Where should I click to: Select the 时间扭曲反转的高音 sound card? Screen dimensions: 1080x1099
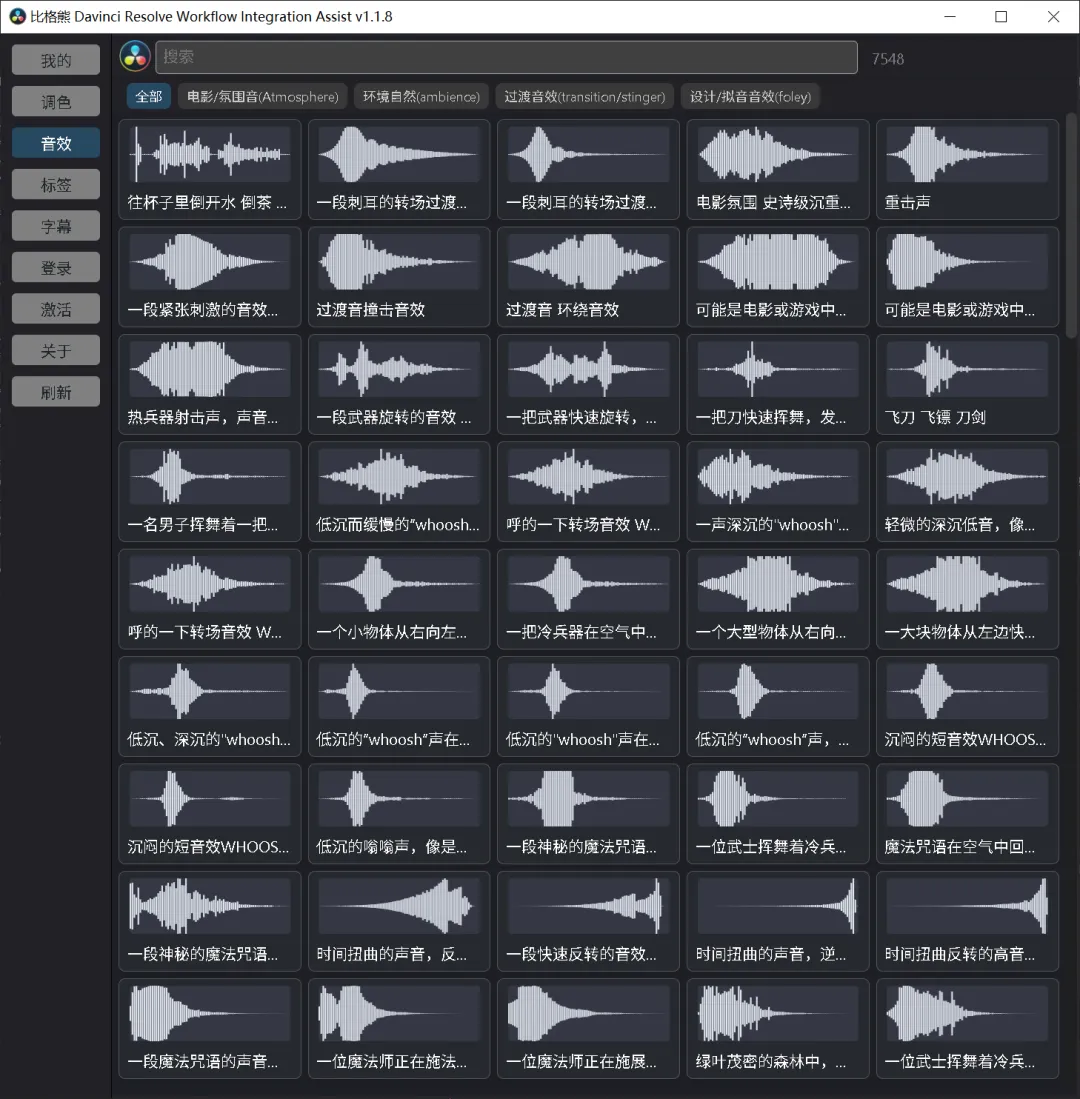[x=967, y=920]
